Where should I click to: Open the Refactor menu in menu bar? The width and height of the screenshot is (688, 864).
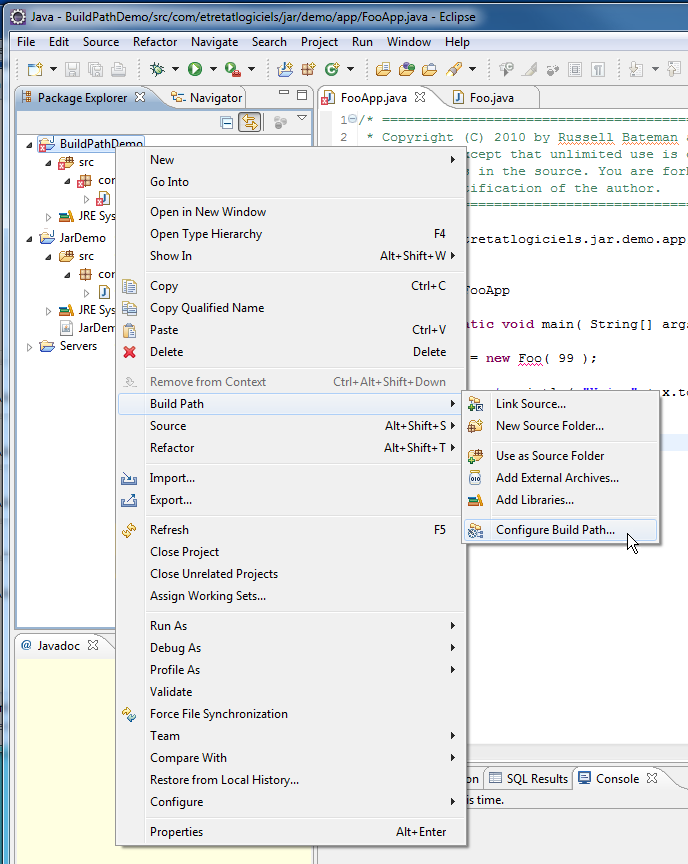click(x=155, y=42)
